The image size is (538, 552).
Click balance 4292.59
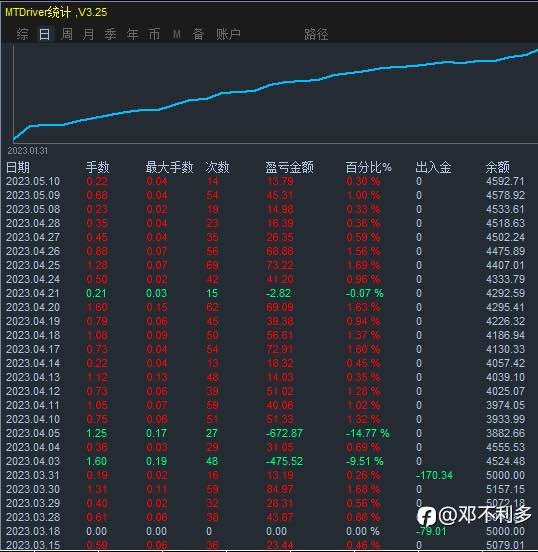[x=505, y=293]
